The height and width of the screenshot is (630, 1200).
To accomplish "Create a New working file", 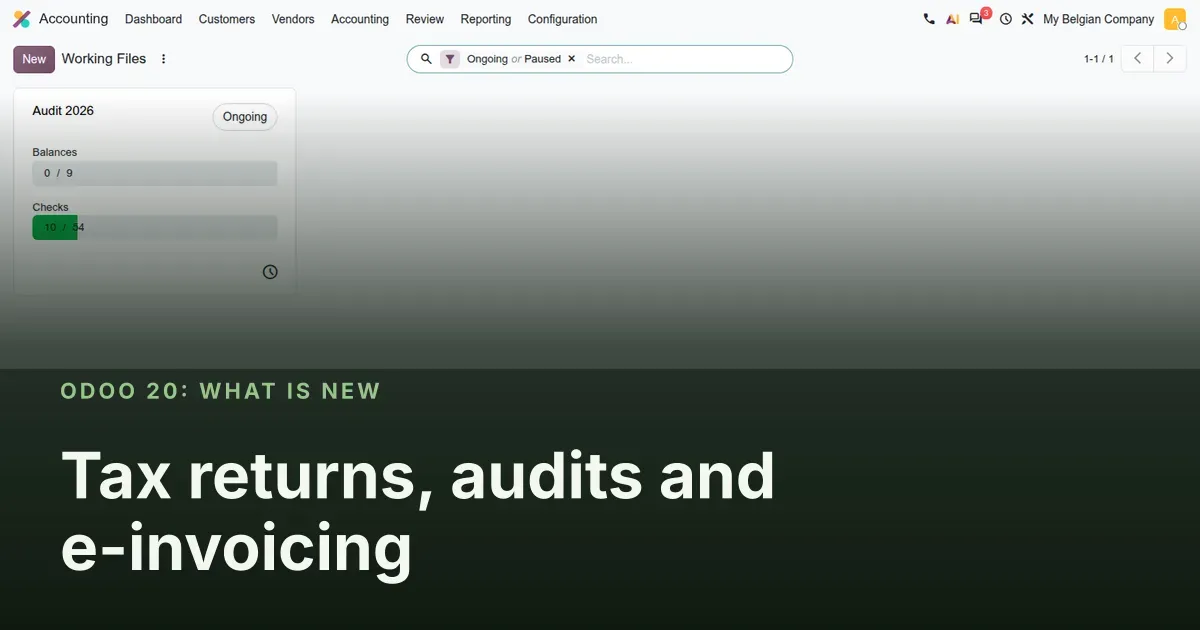I will point(34,59).
